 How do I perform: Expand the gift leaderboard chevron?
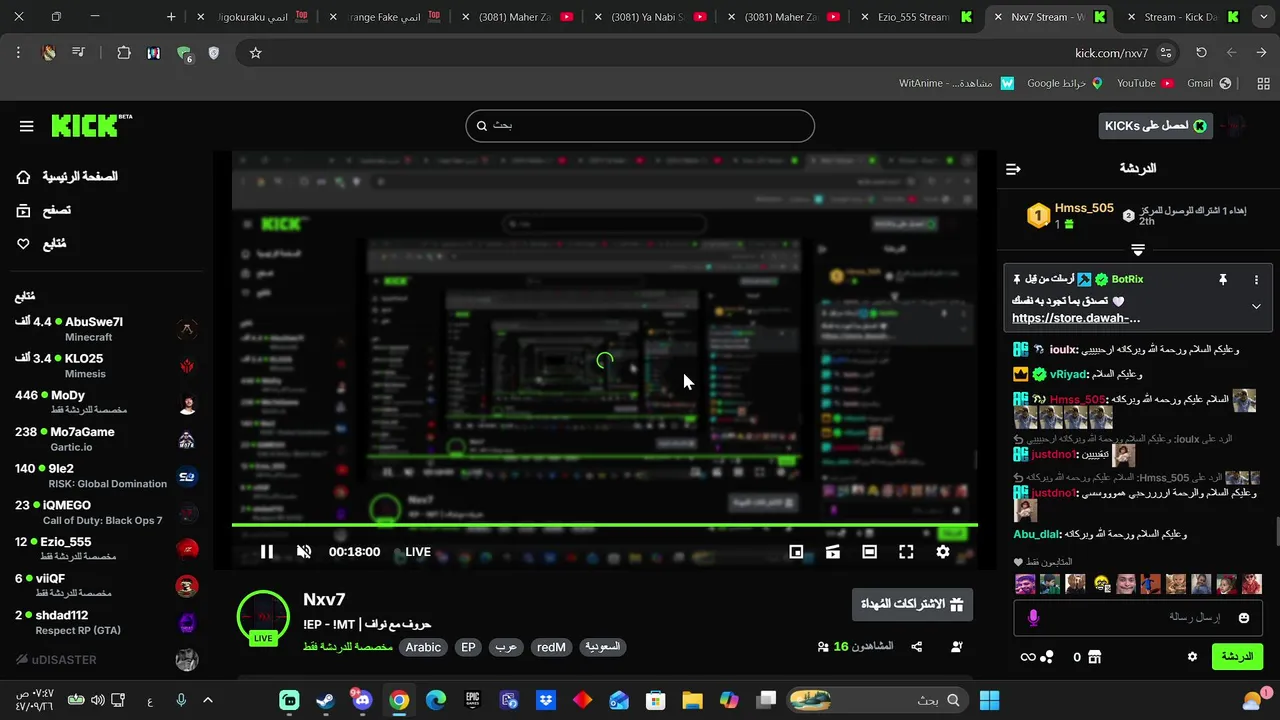point(1138,250)
